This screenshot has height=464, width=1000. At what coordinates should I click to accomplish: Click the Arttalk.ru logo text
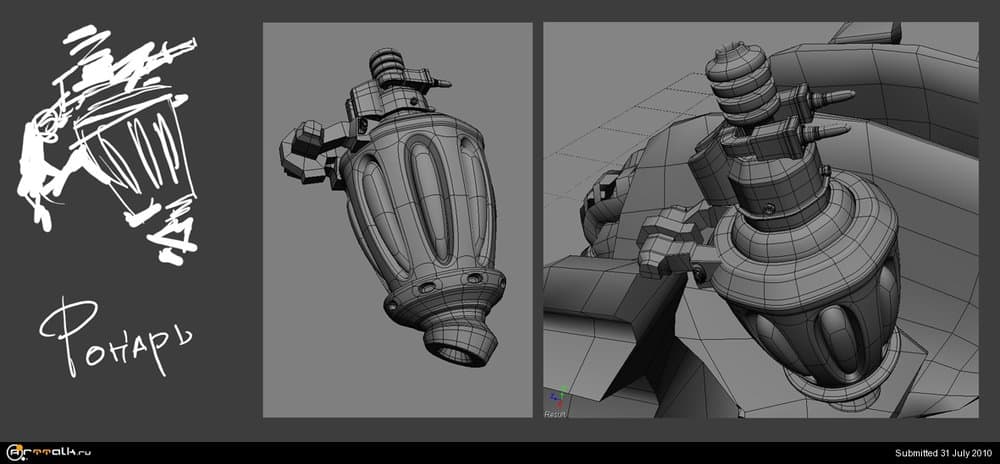[x=52, y=453]
